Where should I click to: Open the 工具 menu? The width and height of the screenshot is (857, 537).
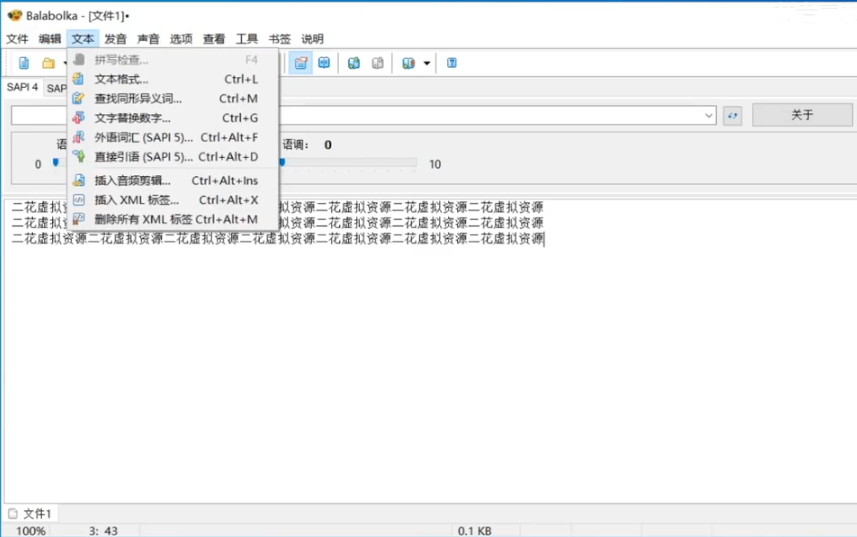(246, 39)
